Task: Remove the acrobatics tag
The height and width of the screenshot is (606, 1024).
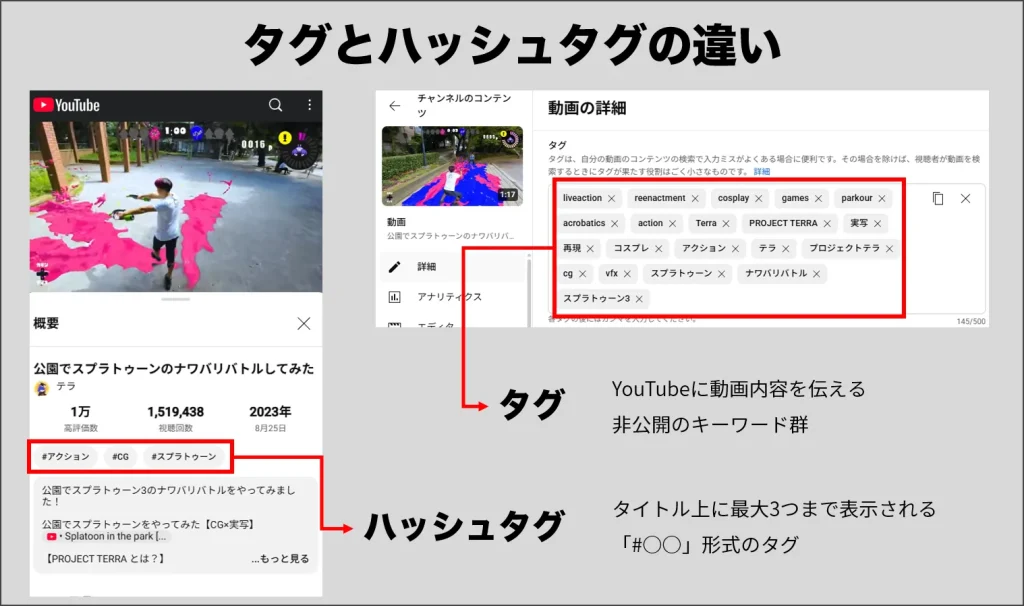Action: click(x=615, y=223)
